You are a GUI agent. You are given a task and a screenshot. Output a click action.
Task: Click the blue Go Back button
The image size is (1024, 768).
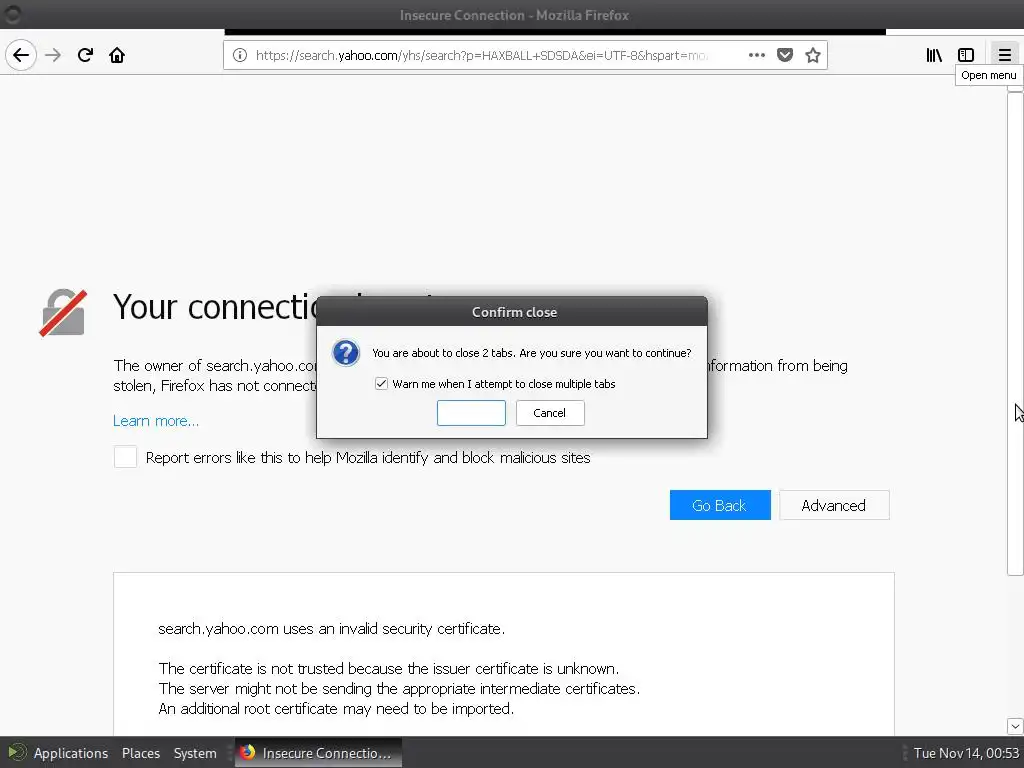(x=720, y=505)
